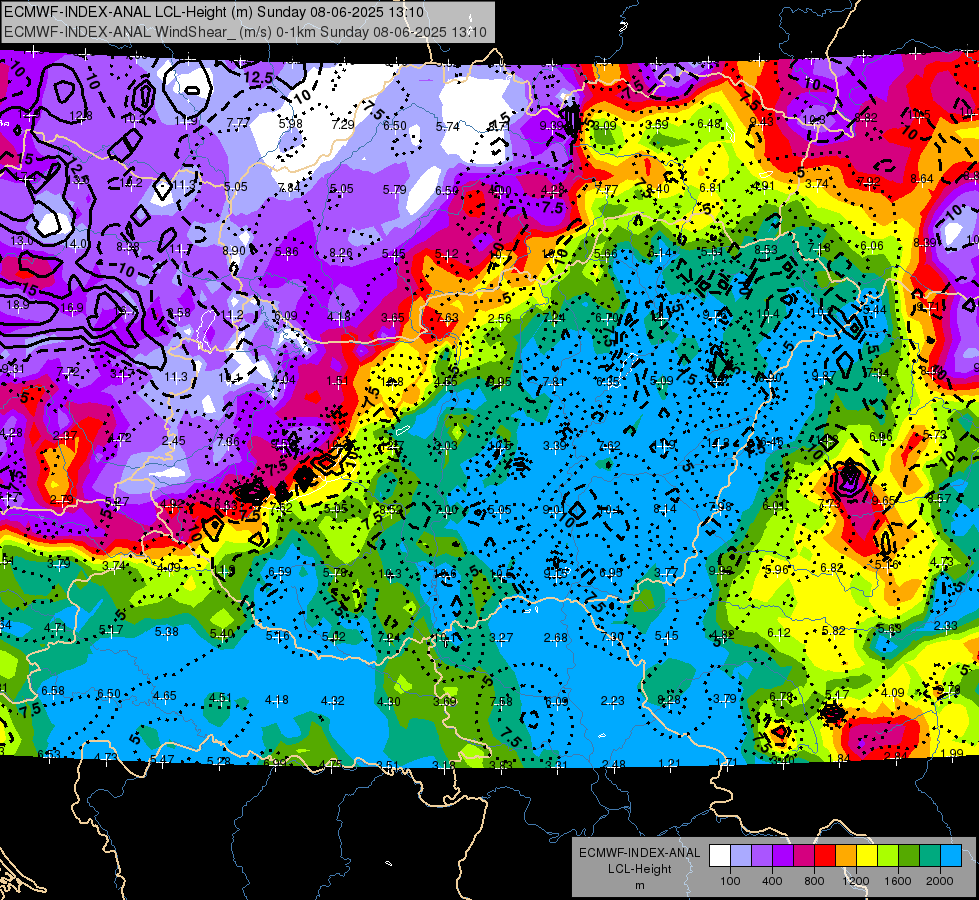Click the legend tick label '100'
The height and width of the screenshot is (900, 979).
(x=730, y=881)
